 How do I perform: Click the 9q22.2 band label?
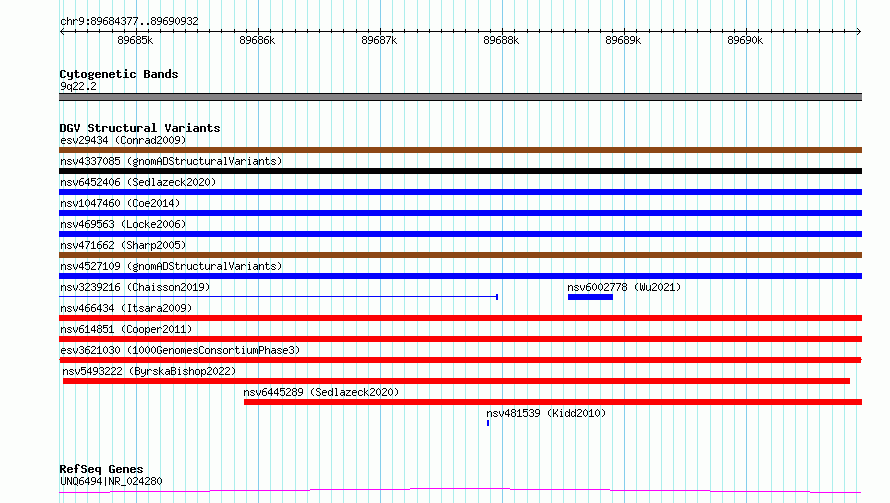[x=78, y=86]
